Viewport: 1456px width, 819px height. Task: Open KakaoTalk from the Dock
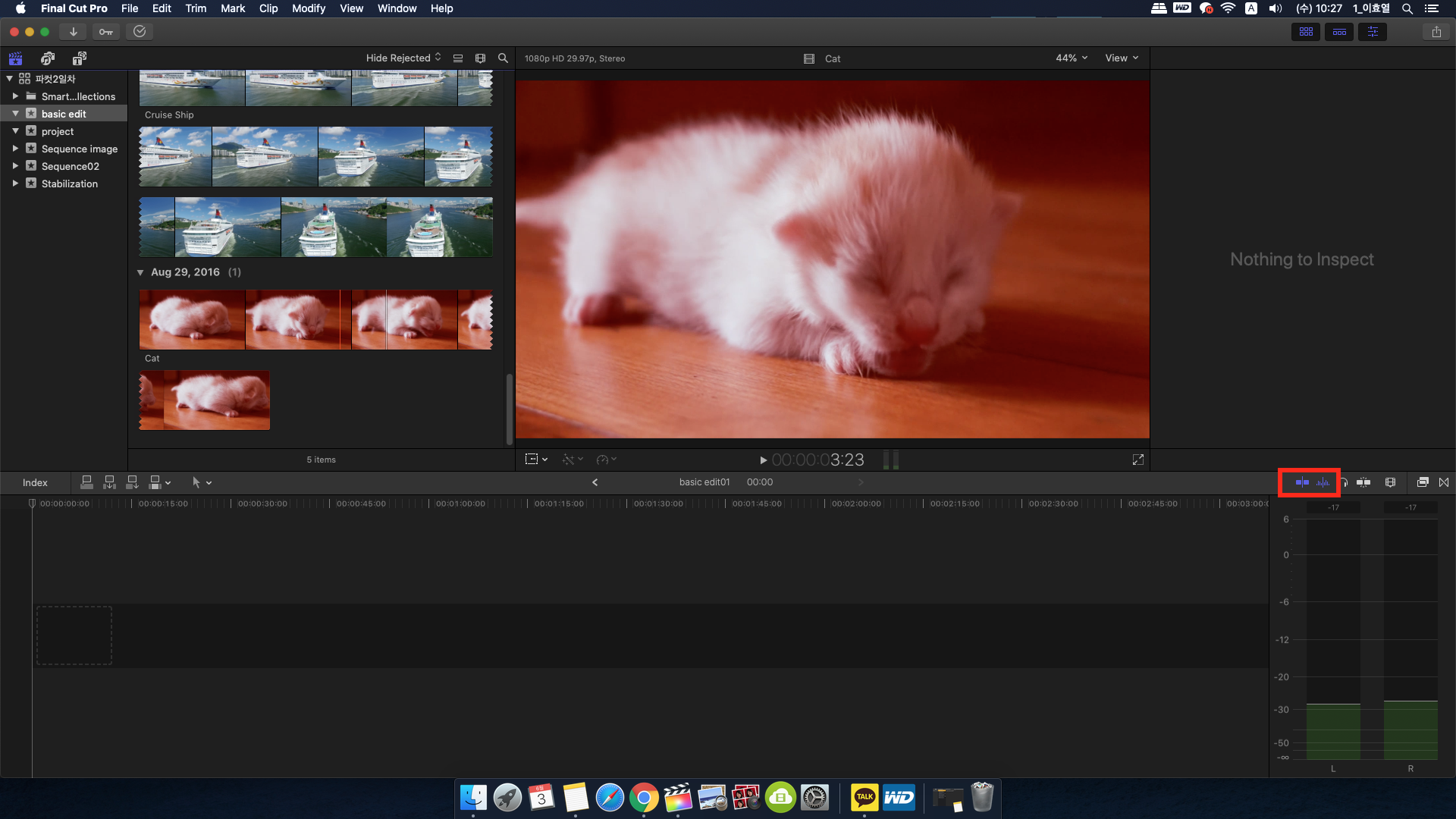point(864,798)
